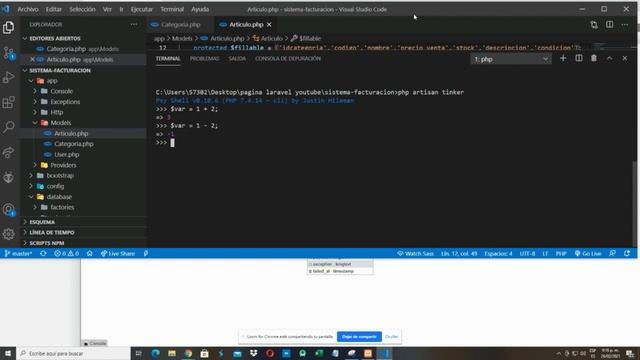
Task: Switch to Consola de Depuración tab
Action: tap(288, 59)
